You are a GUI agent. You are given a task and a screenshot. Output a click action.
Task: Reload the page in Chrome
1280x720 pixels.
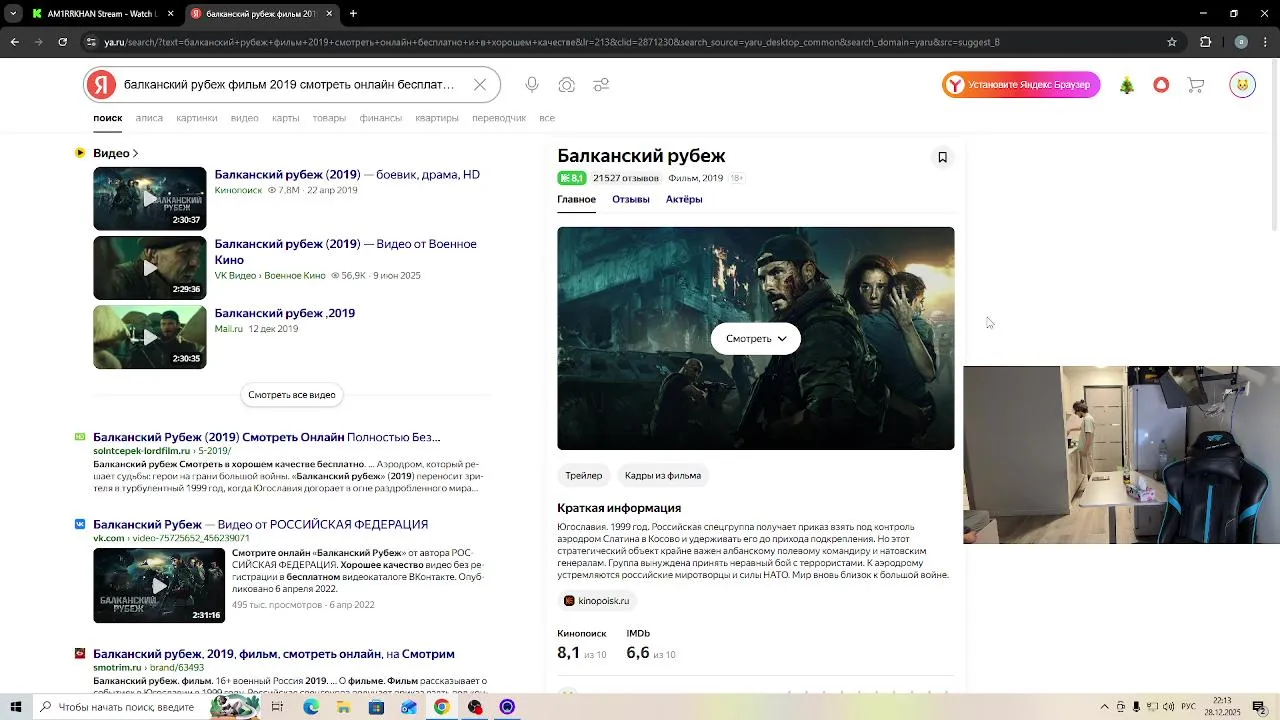62,42
